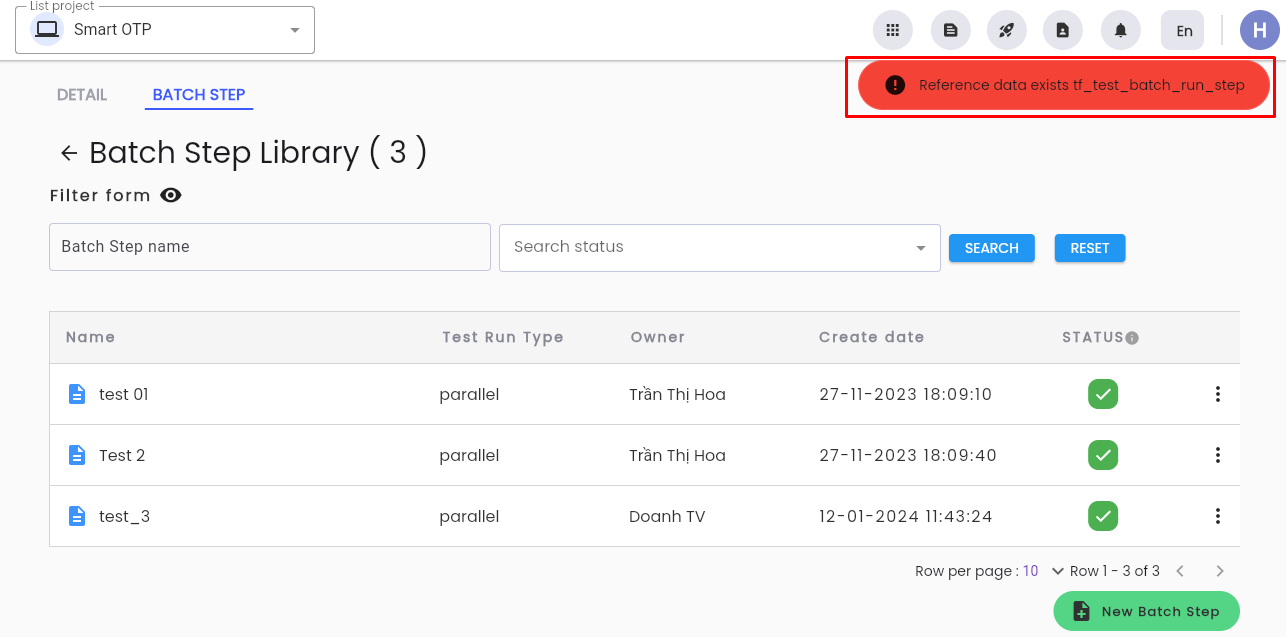The image size is (1286, 637).
Task: Sort by the Create date column header
Action: pos(871,337)
